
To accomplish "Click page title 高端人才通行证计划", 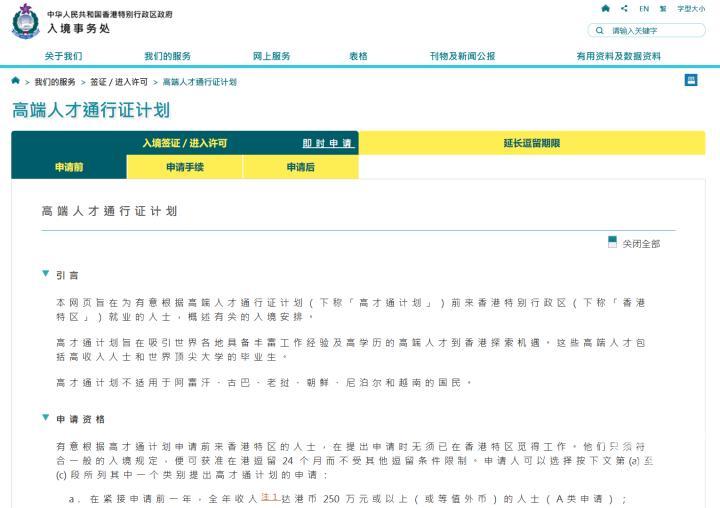I will point(91,110).
